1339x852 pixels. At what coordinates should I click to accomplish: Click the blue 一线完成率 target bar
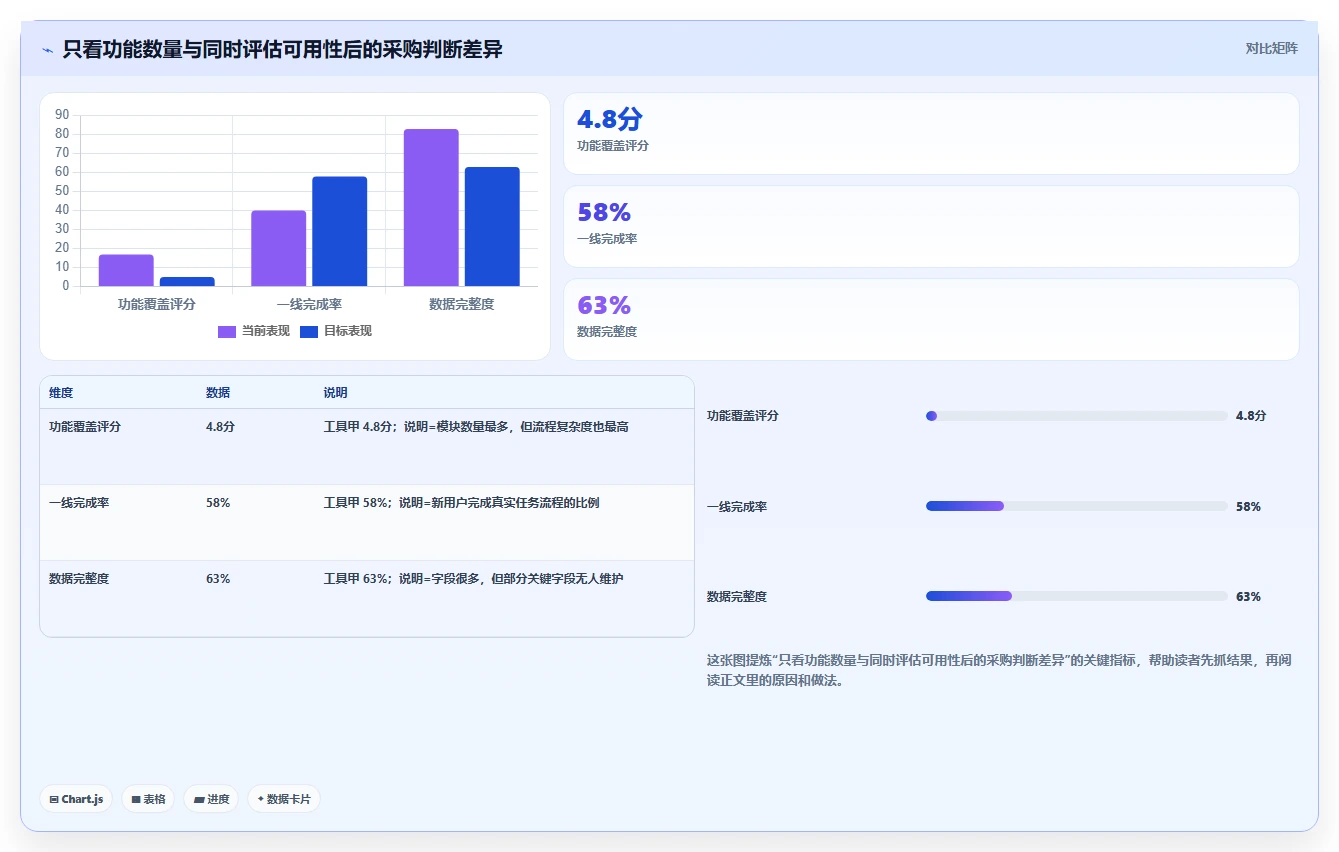[339, 231]
